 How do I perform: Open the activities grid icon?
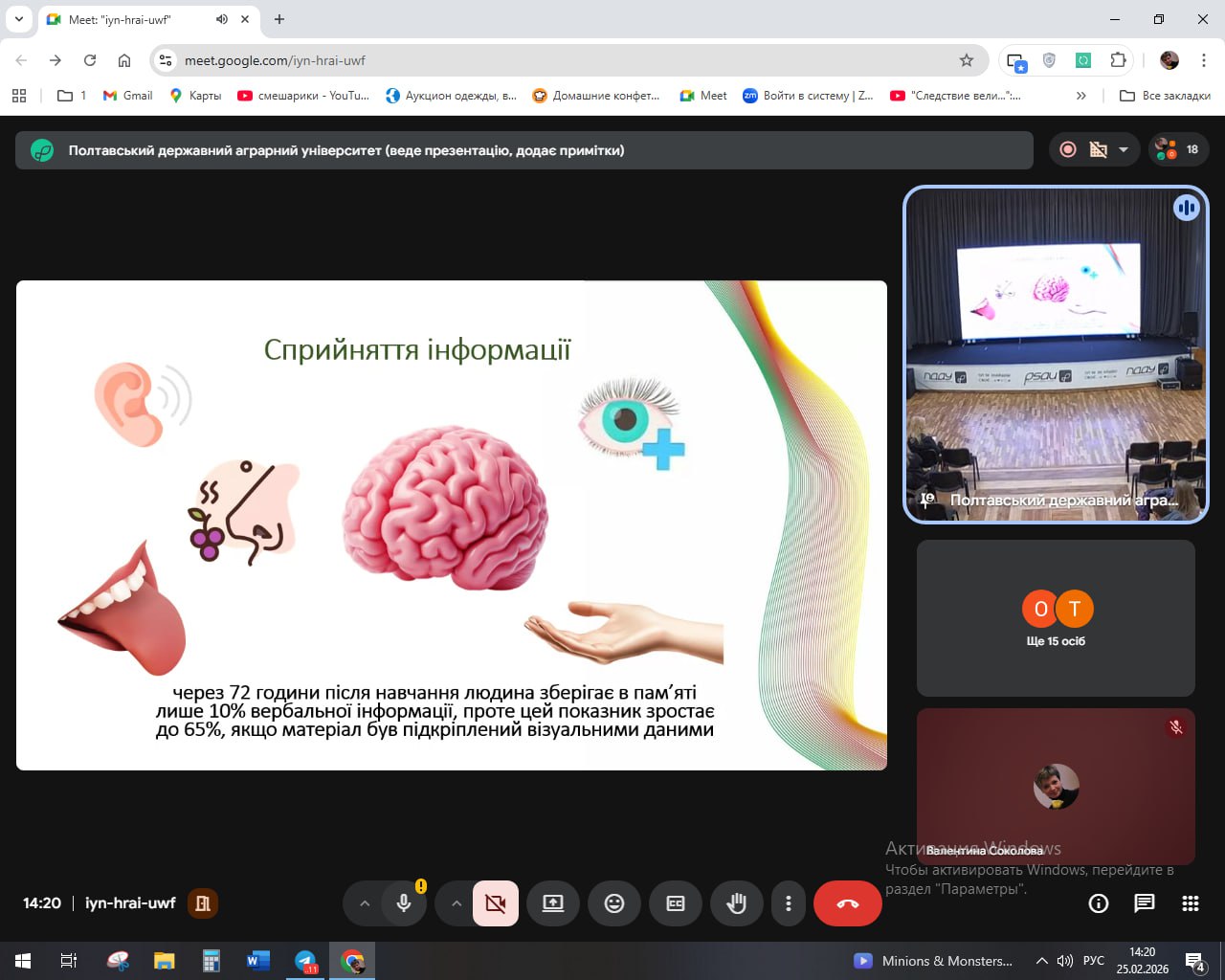point(1190,903)
